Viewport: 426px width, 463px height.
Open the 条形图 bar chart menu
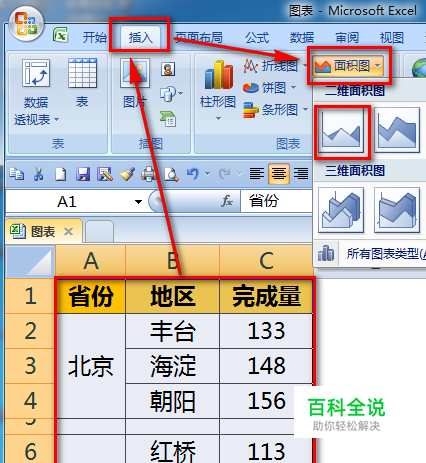pos(275,110)
